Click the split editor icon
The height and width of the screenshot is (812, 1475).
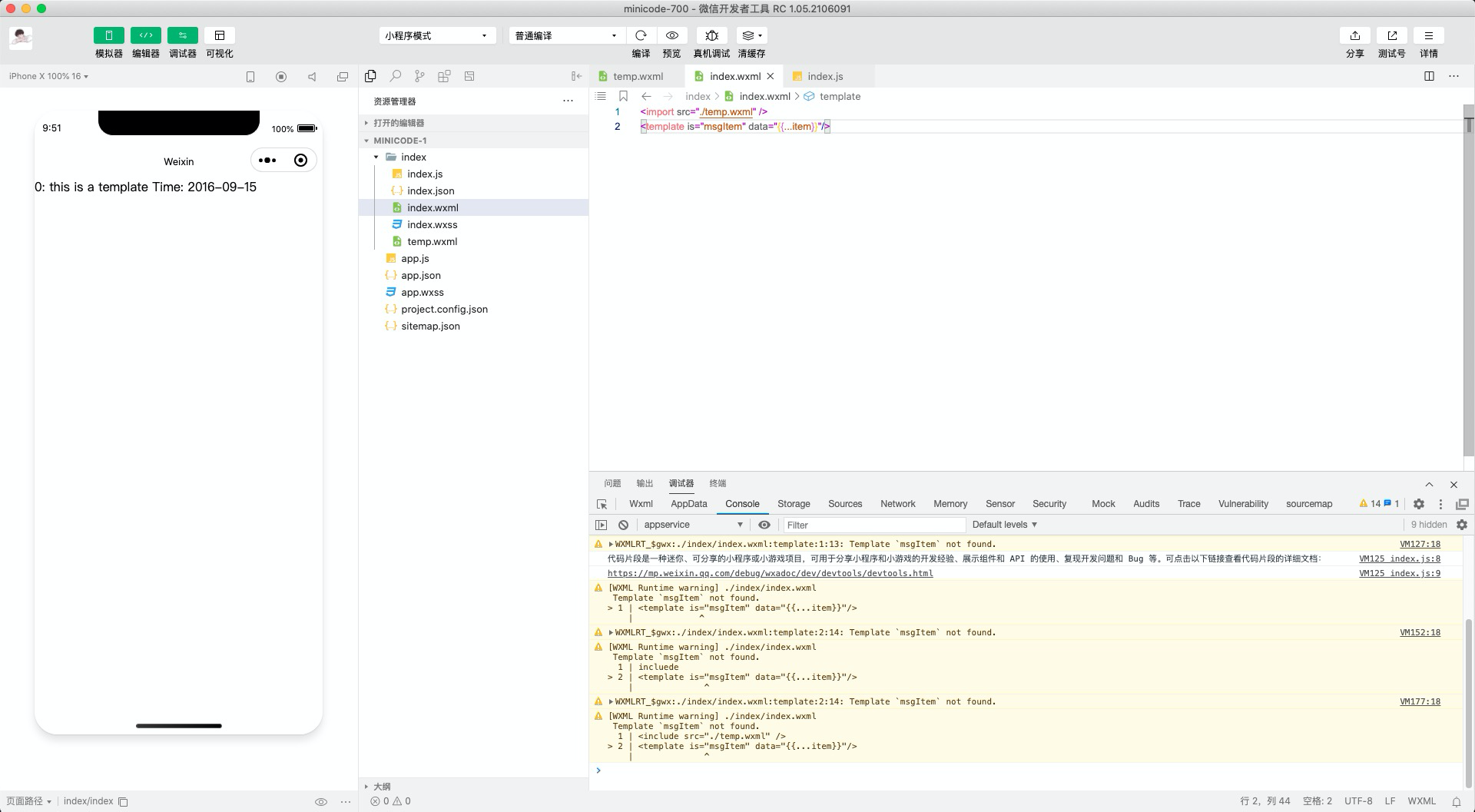(x=1429, y=76)
